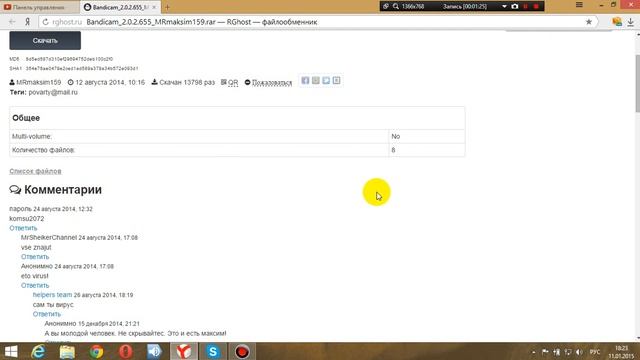Reply to the komsu2072 password comment
This screenshot has width=640, height=360.
click(23, 228)
